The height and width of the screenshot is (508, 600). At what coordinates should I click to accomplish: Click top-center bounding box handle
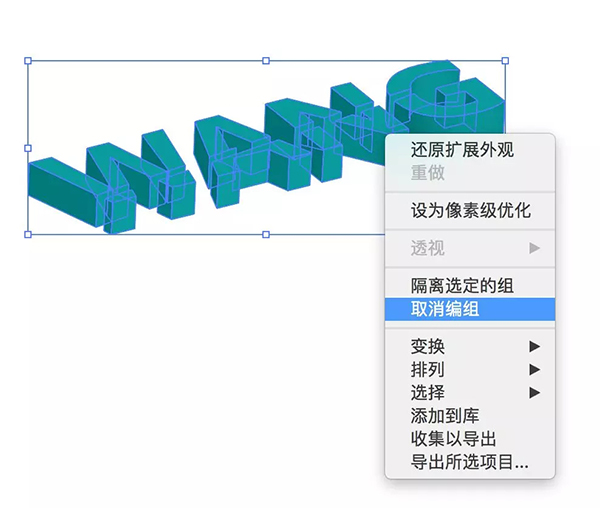pyautogui.click(x=266, y=60)
